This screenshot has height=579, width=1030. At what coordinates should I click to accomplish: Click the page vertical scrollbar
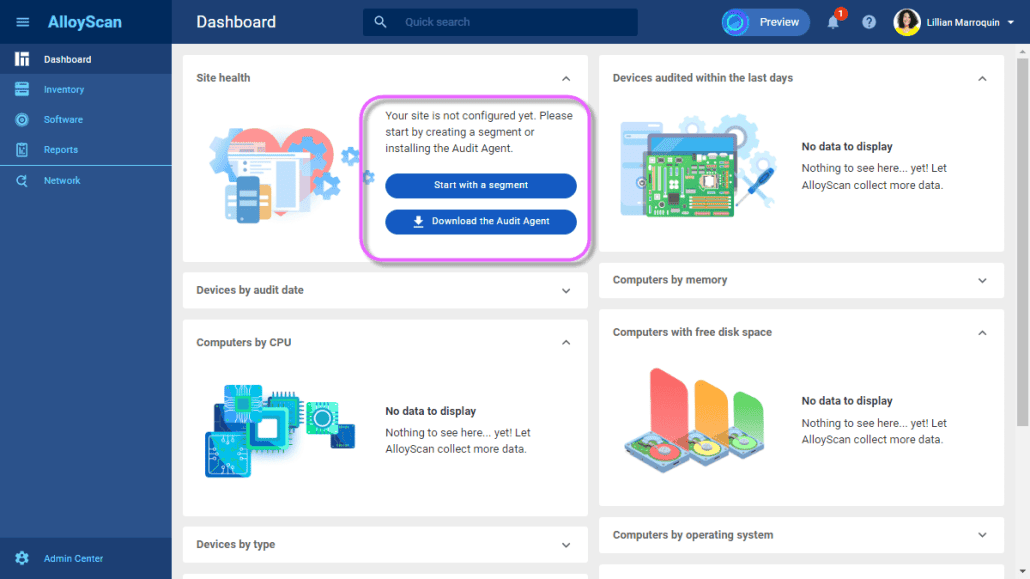[x=1022, y=242]
